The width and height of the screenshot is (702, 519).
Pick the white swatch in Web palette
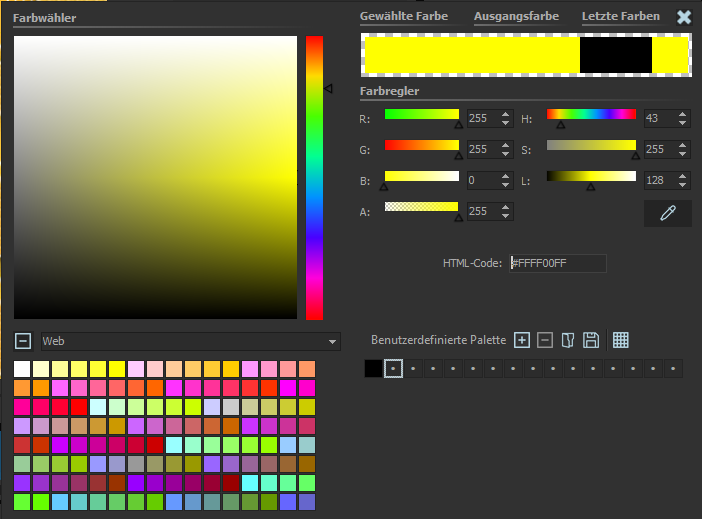(x=22, y=369)
